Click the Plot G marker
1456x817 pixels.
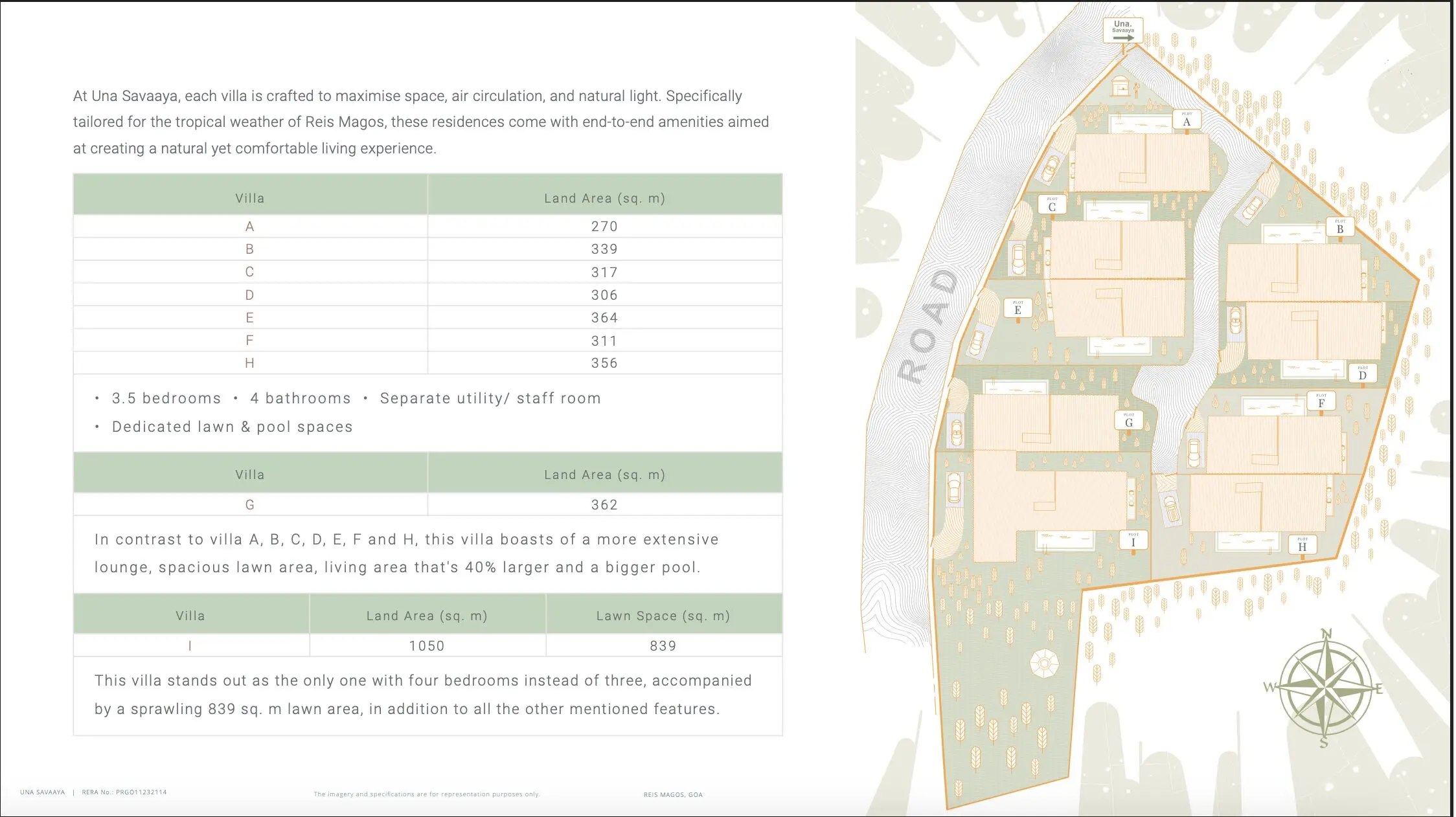(x=1128, y=421)
